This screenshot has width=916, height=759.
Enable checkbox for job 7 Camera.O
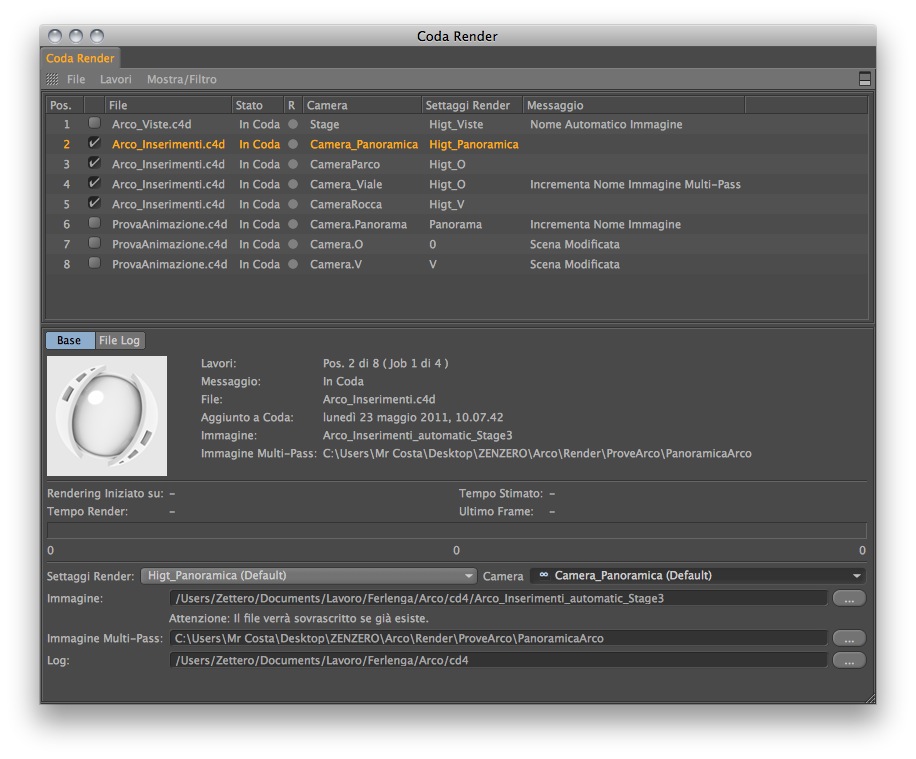coord(94,243)
